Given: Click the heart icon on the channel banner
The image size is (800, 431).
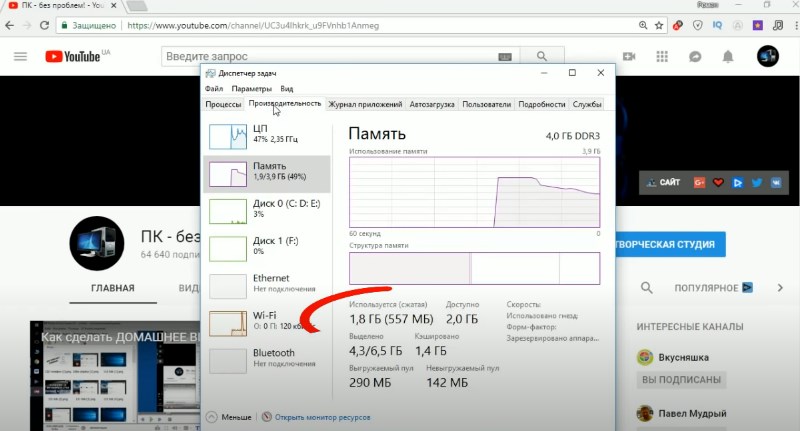Looking at the screenshot, I should [718, 183].
